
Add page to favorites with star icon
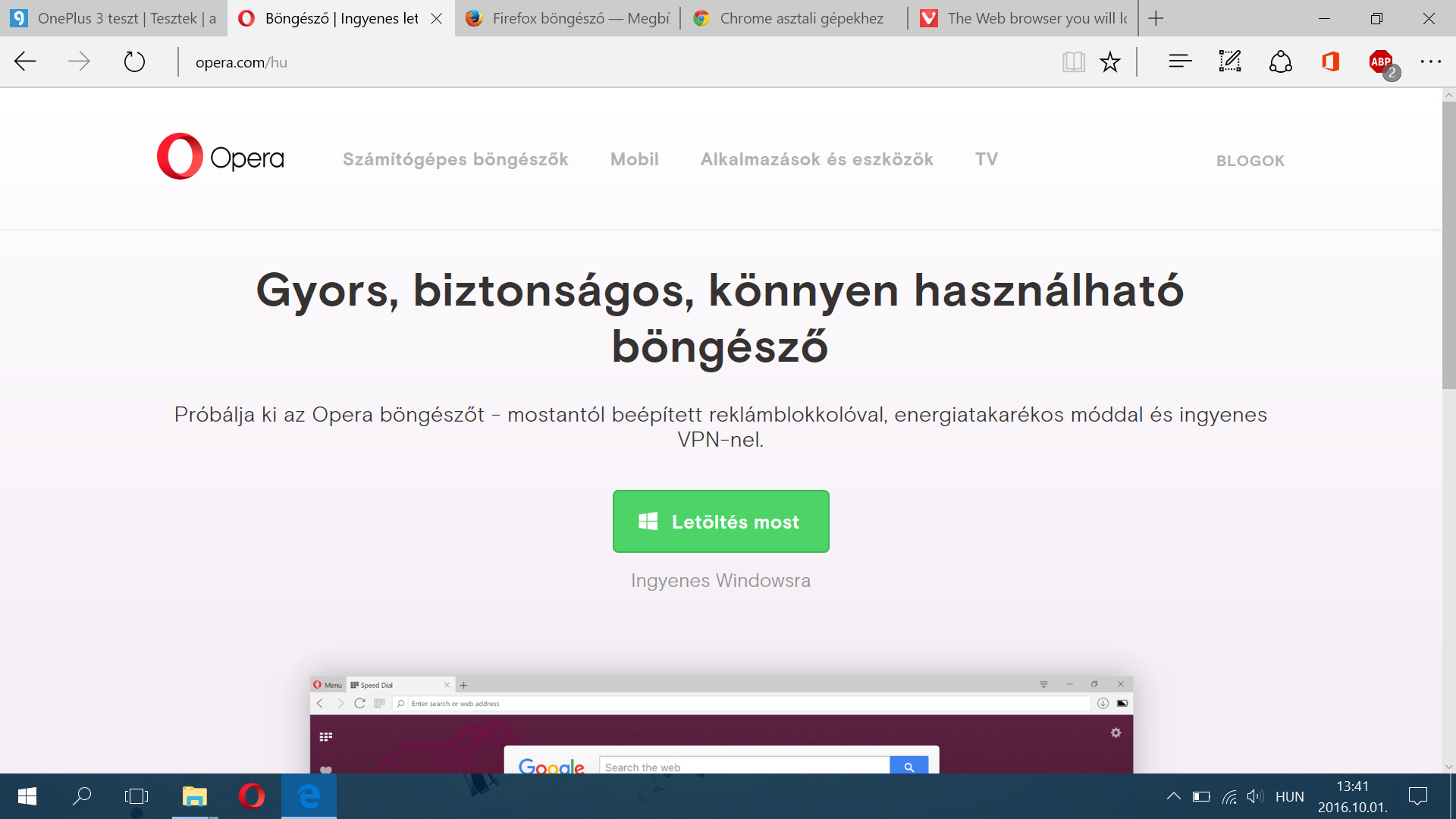(1110, 61)
